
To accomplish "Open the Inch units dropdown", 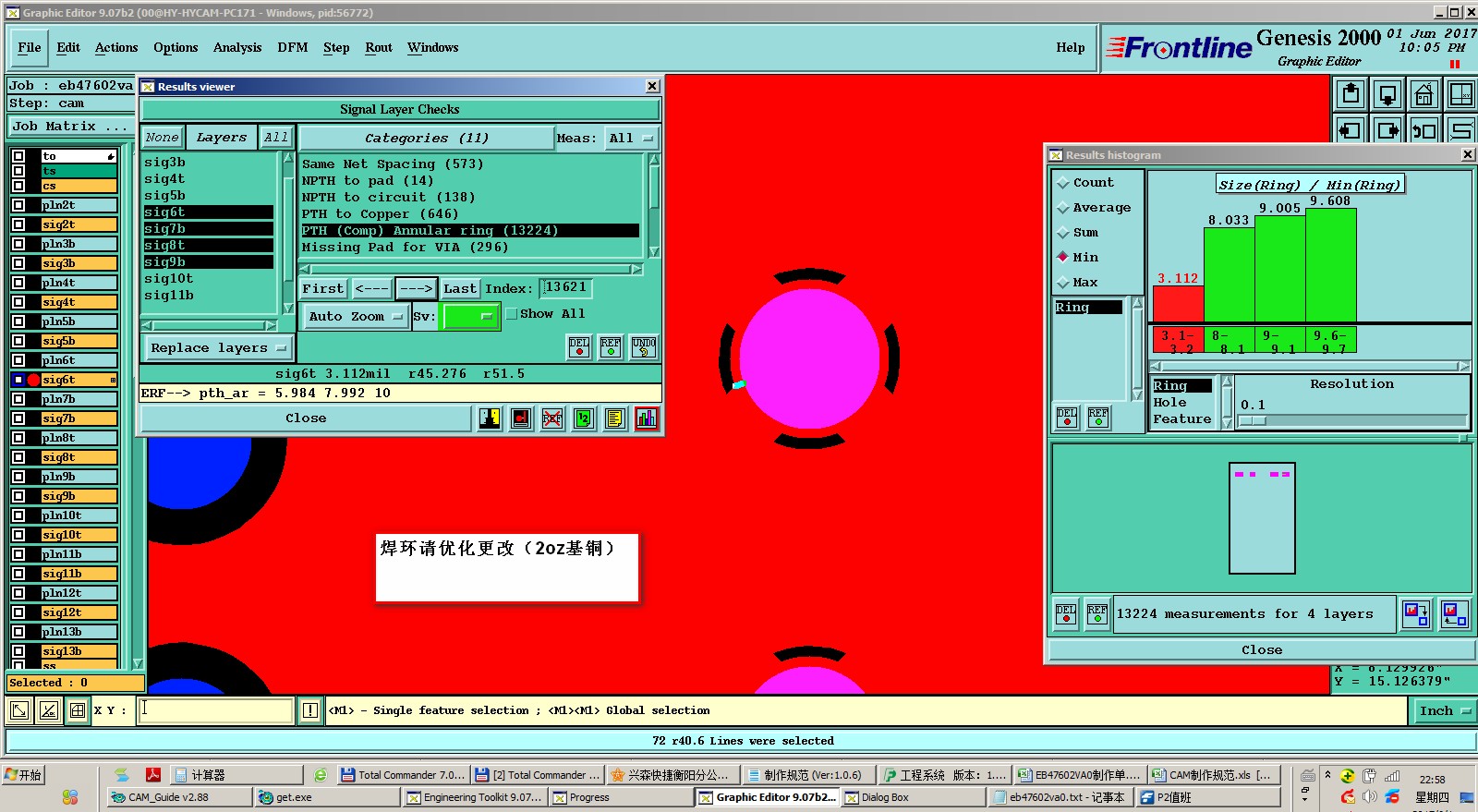I will [1445, 710].
